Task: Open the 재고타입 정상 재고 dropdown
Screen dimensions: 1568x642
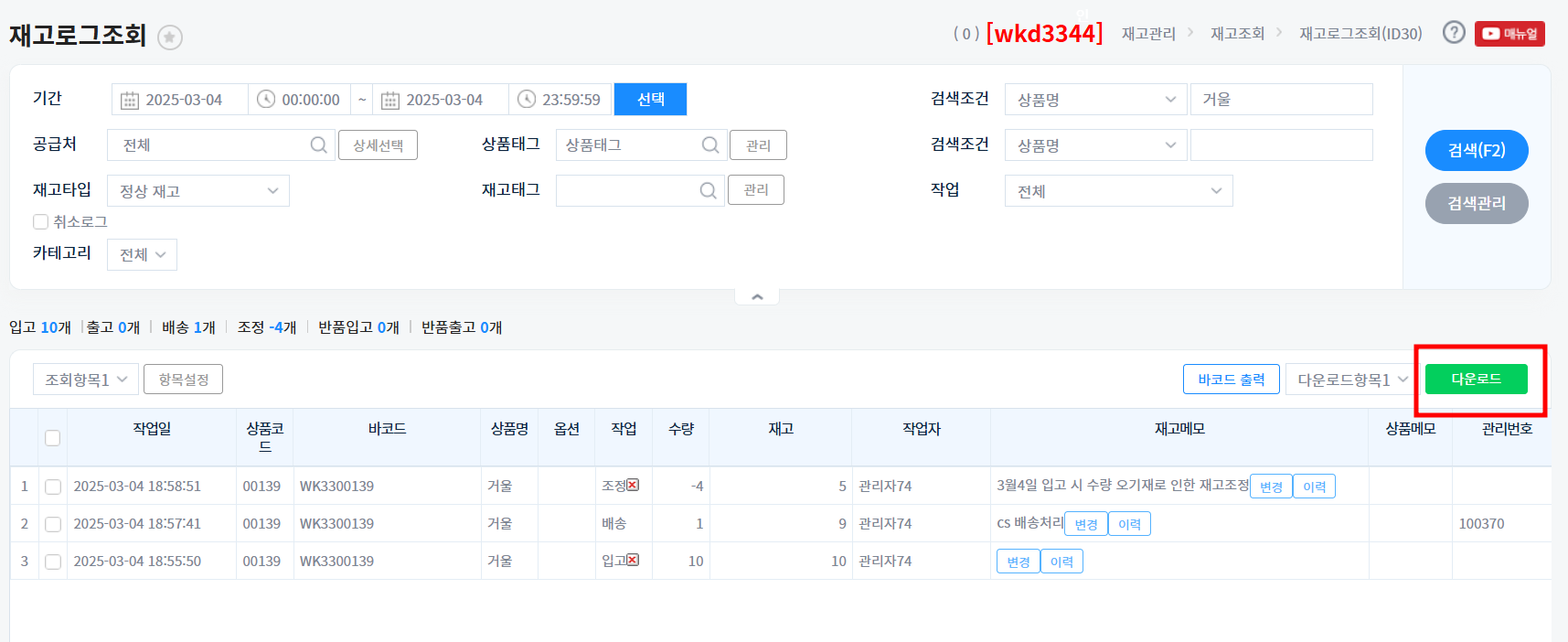Action: click(x=198, y=190)
